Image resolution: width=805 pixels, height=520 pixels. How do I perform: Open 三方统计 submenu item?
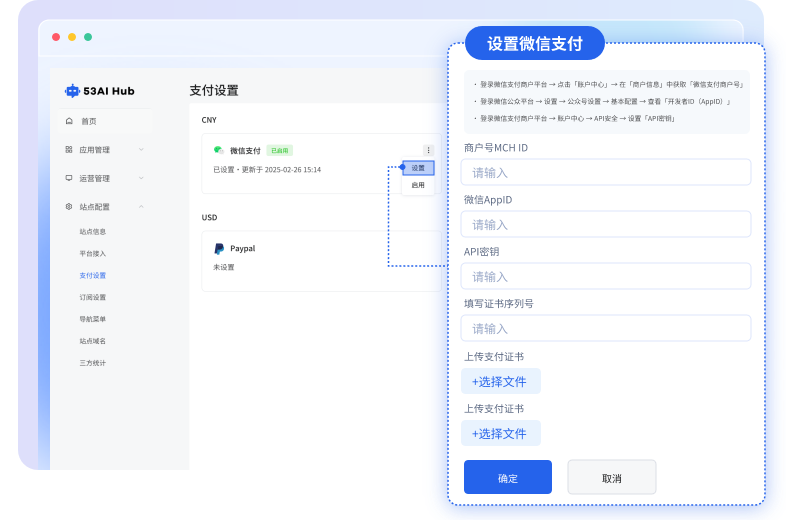point(92,363)
